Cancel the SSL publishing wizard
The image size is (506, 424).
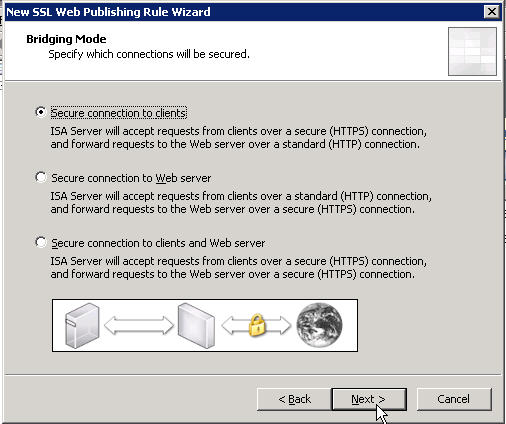point(454,399)
